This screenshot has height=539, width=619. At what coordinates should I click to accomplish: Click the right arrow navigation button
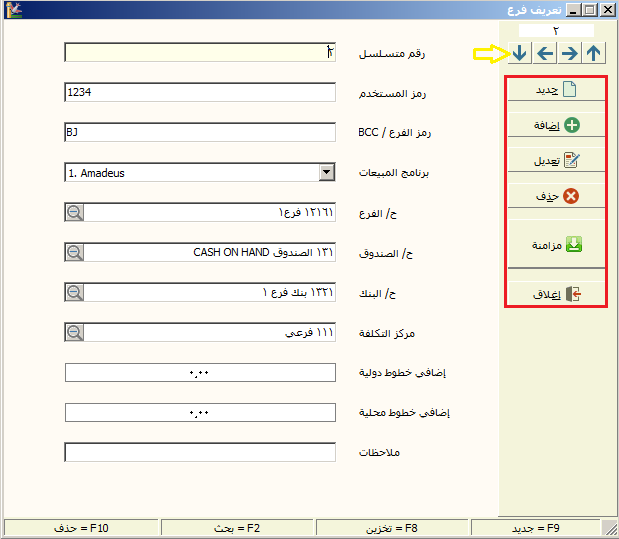point(569,53)
